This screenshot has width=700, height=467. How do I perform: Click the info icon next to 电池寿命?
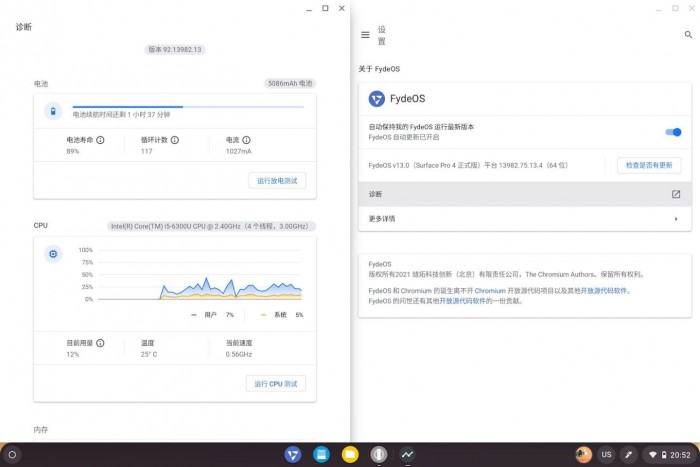click(101, 140)
